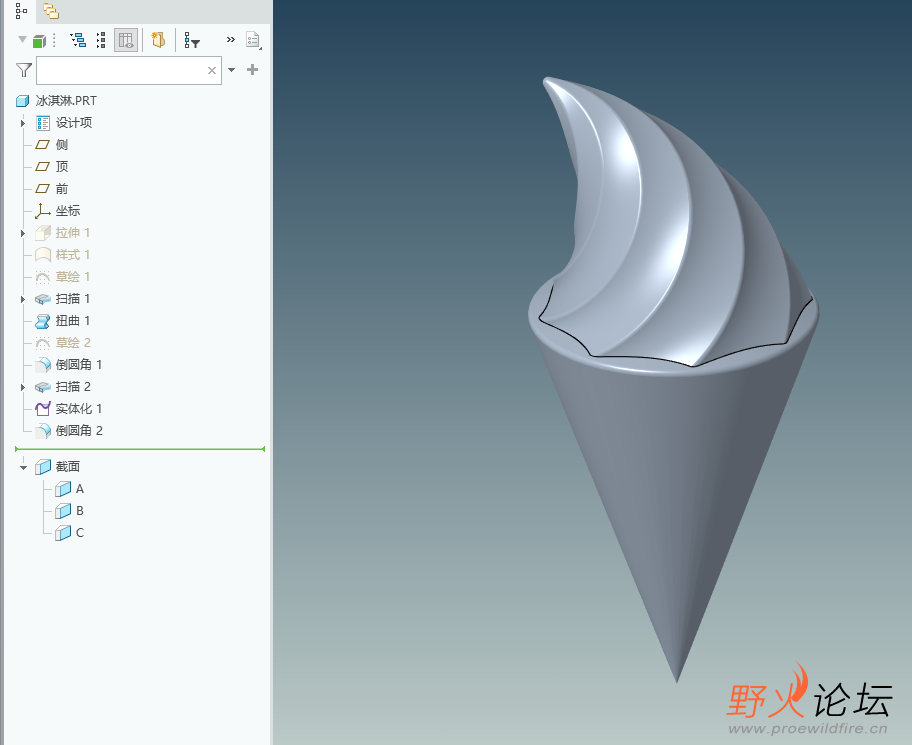Open the search filter dropdown arrow
This screenshot has height=745, width=912.
(x=231, y=70)
